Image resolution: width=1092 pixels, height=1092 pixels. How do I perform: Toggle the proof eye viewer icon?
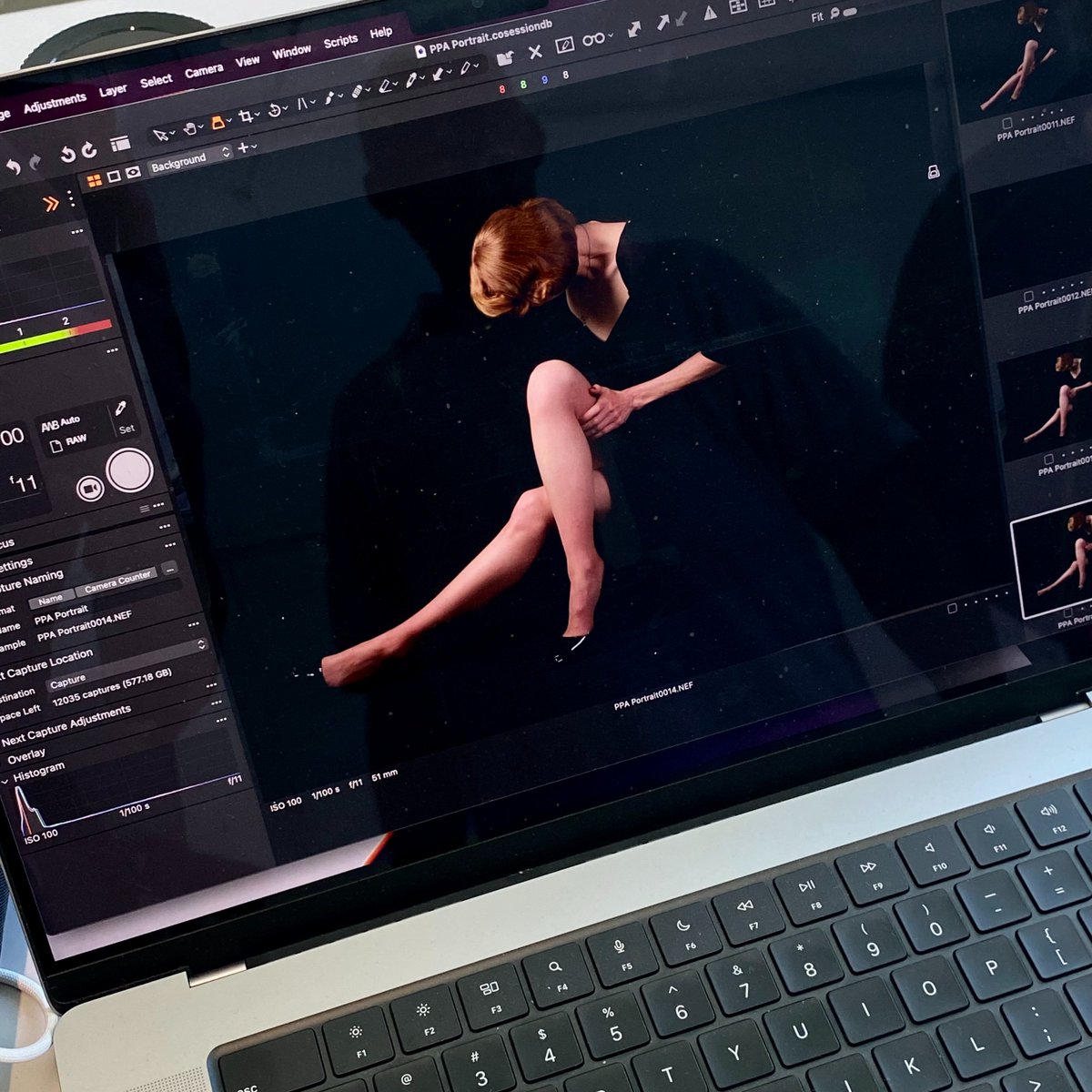click(x=133, y=172)
